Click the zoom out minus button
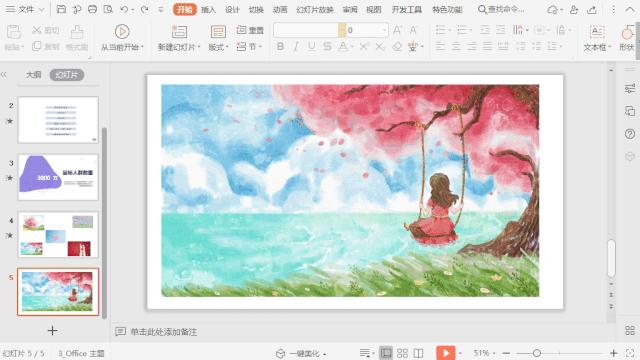 pyautogui.click(x=507, y=353)
